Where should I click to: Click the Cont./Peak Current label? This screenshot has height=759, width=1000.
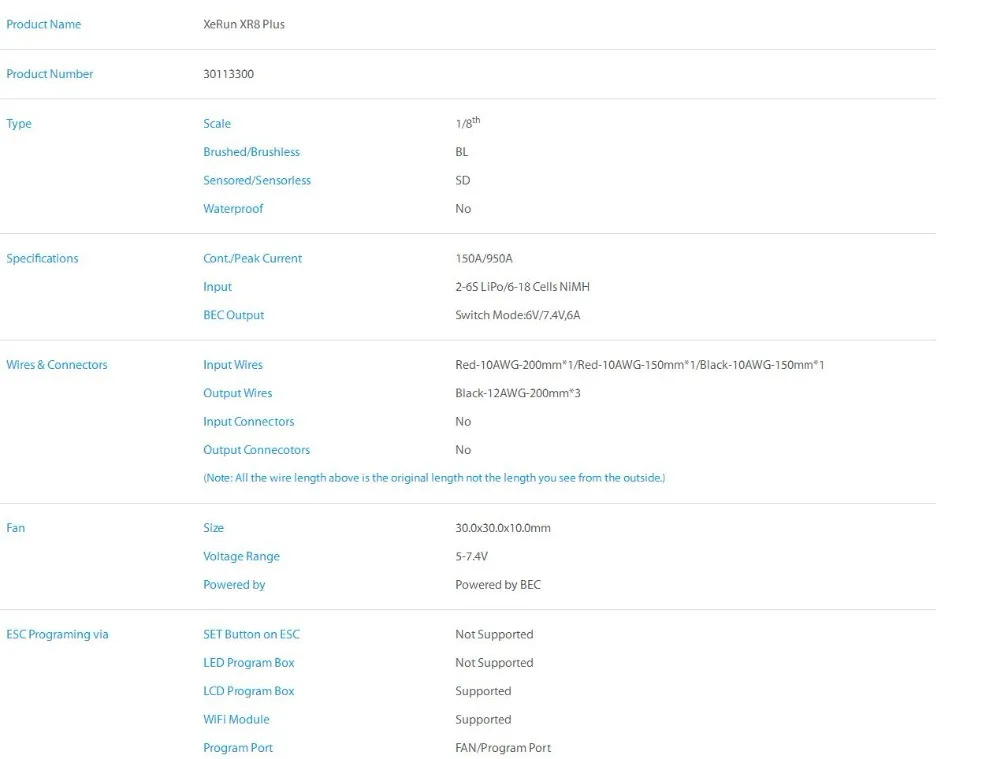coord(252,259)
